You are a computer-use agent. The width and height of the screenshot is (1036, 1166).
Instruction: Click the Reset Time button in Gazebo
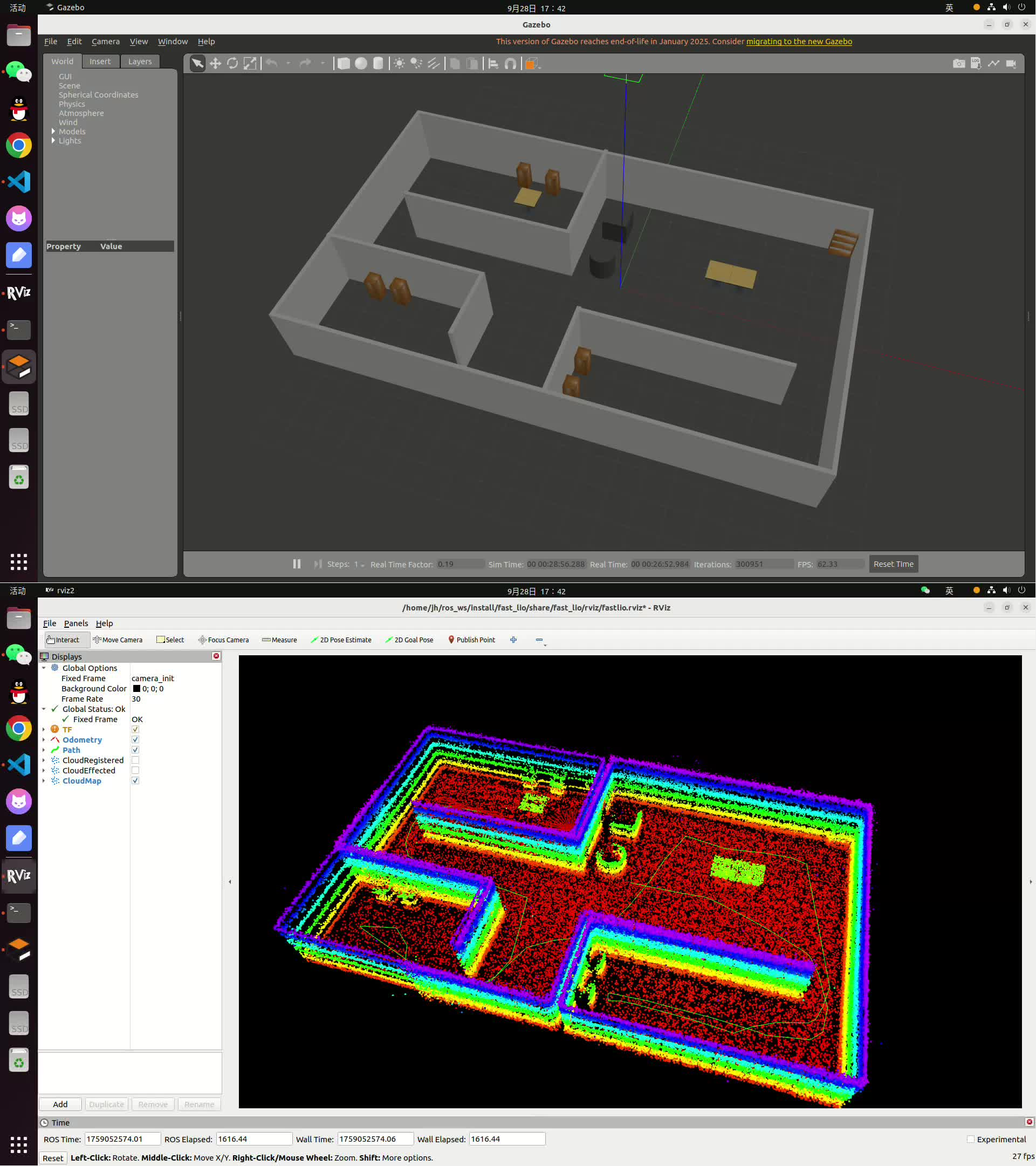click(894, 564)
